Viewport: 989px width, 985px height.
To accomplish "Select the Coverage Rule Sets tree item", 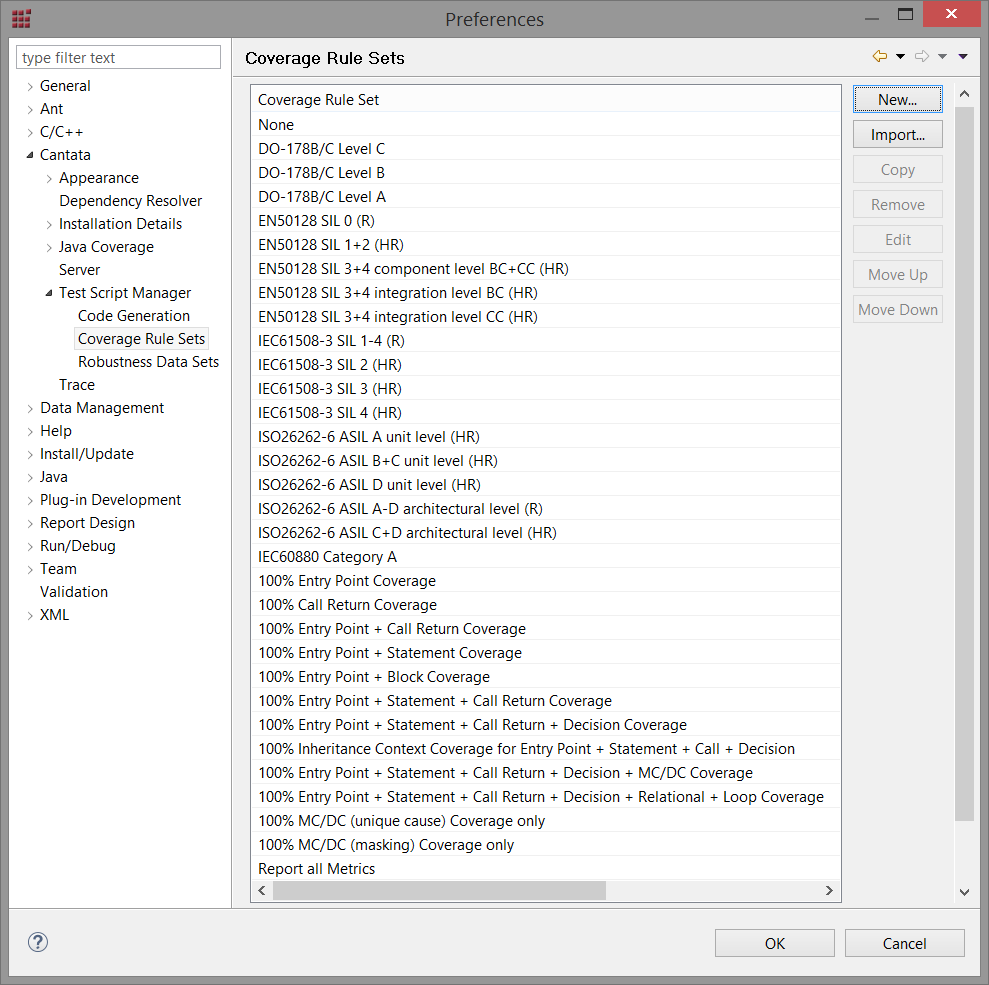I will 141,339.
